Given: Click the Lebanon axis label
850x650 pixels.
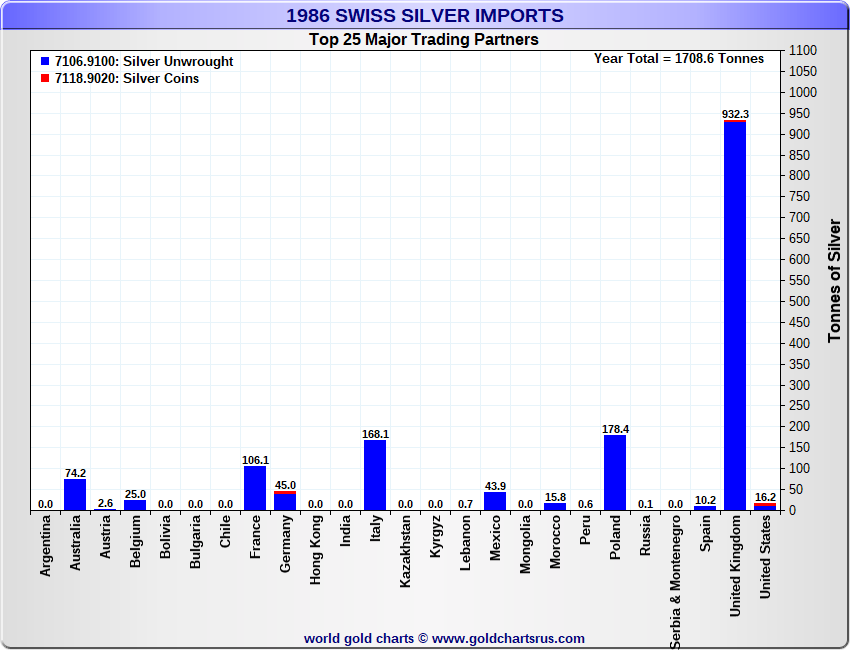Looking at the screenshot, I should point(465,543).
